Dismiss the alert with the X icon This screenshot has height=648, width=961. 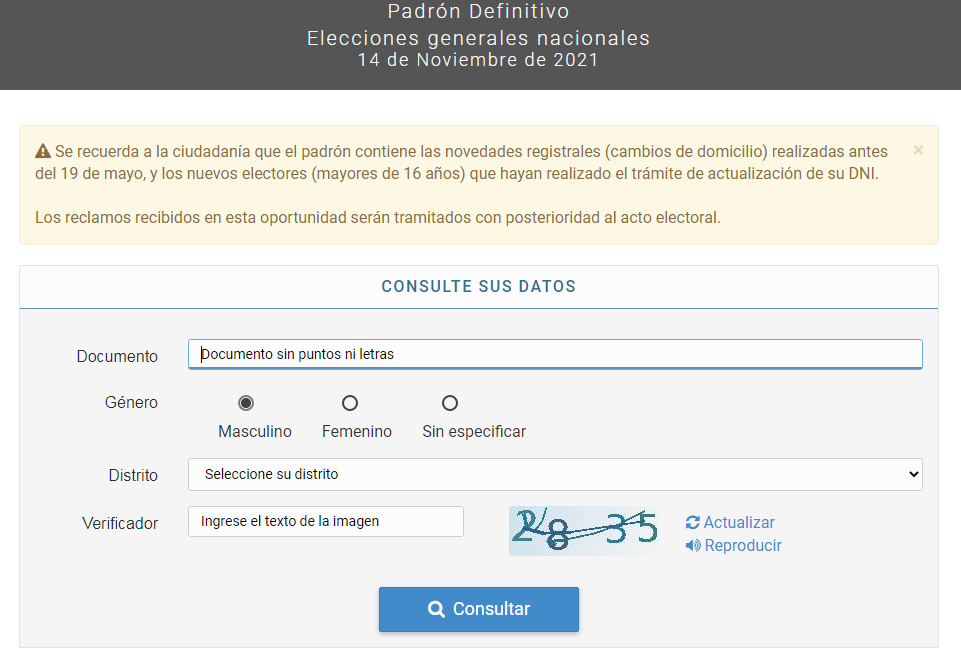point(917,150)
